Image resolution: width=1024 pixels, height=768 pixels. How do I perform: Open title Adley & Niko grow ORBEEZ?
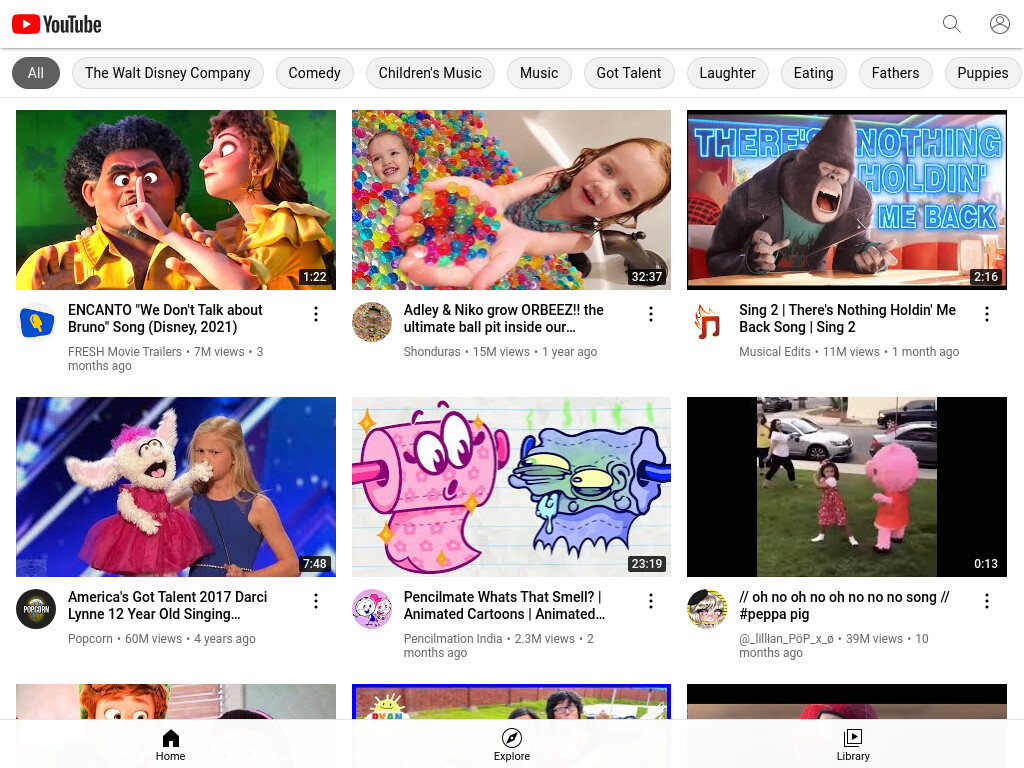click(504, 319)
